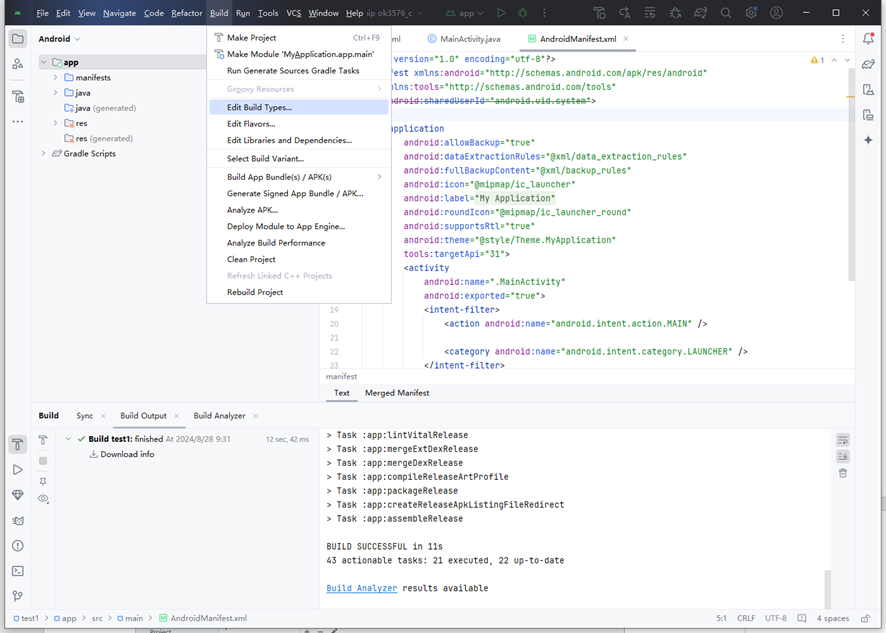Open the Gemini sparkle icon
This screenshot has width=886, height=633.
coord(868,140)
